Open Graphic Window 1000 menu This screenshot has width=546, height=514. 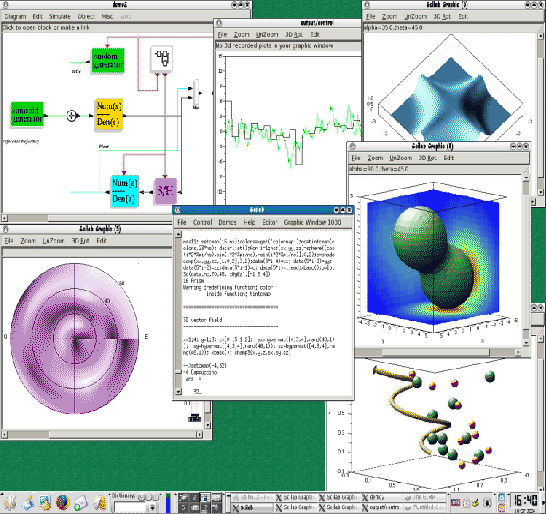point(312,222)
